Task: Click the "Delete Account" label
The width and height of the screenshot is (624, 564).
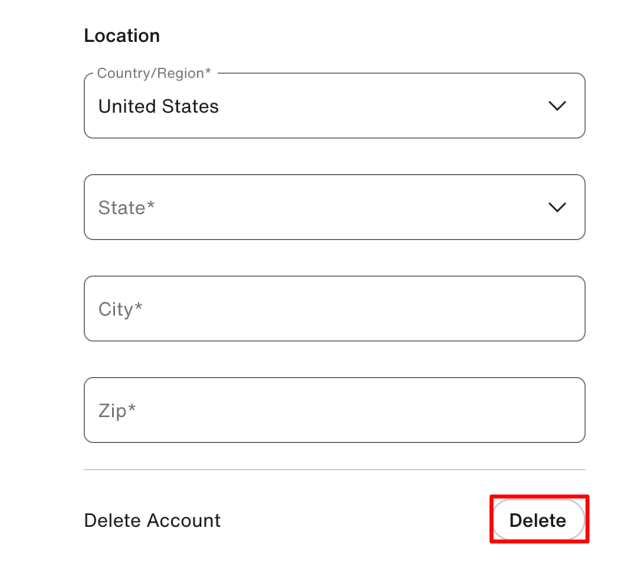Action: 152,520
